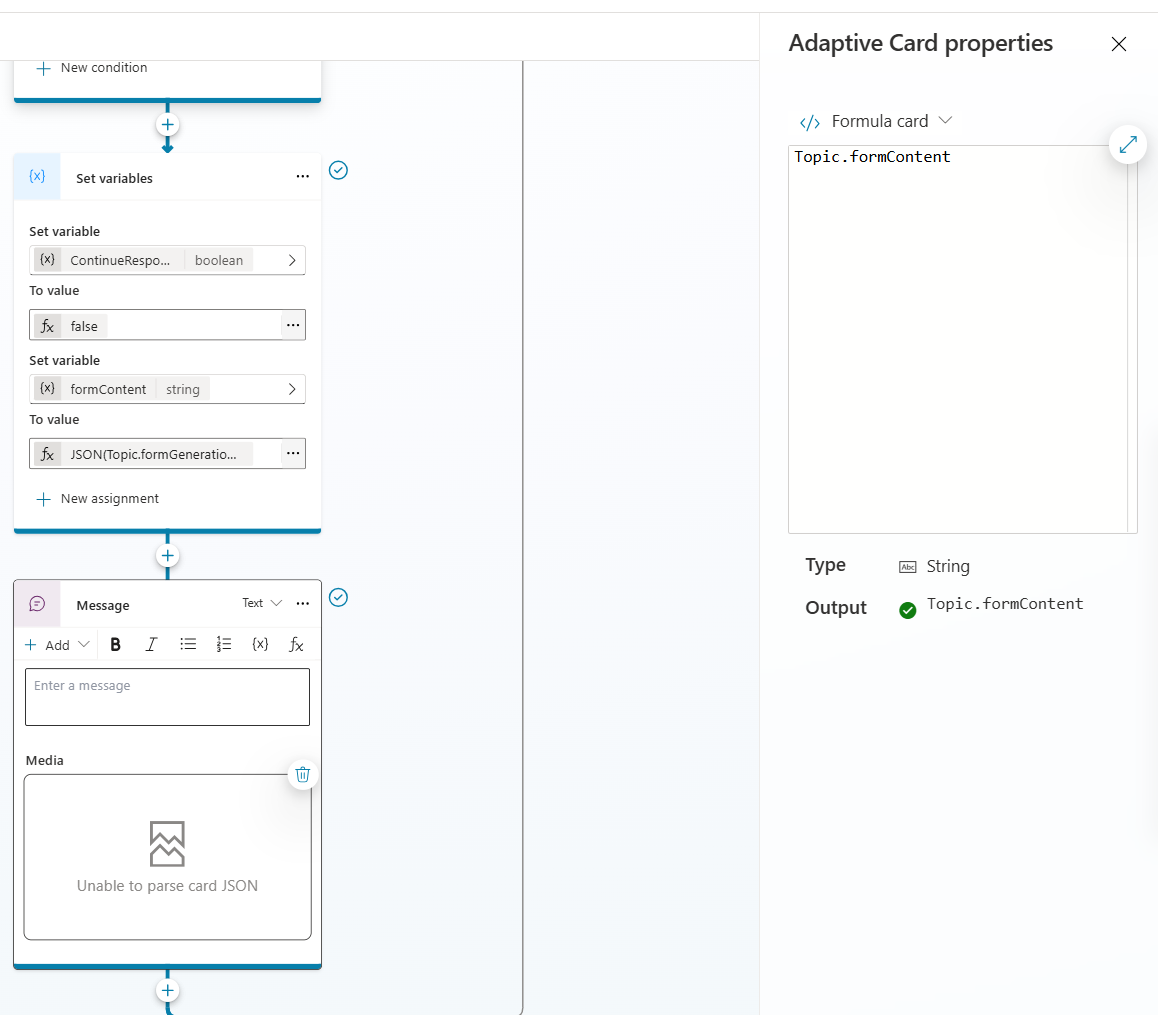Expand the Add dropdown in Message

[x=58, y=645]
